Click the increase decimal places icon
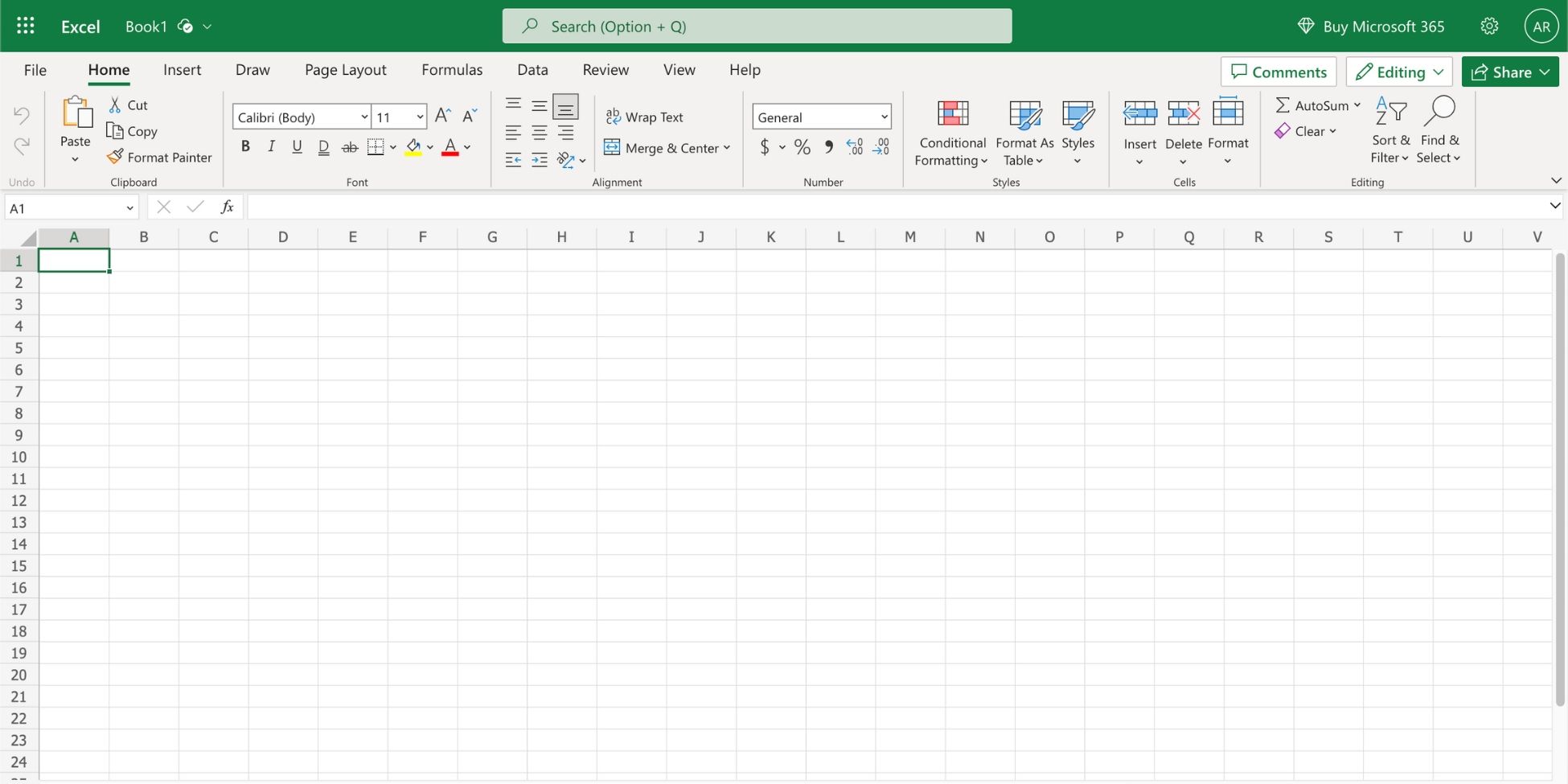The height and width of the screenshot is (784, 1568). [855, 147]
